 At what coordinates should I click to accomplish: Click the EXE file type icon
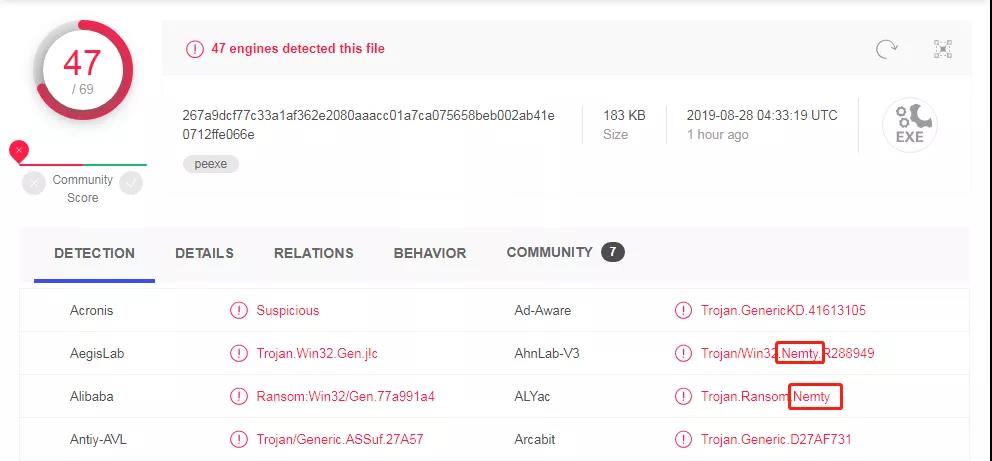[910, 125]
